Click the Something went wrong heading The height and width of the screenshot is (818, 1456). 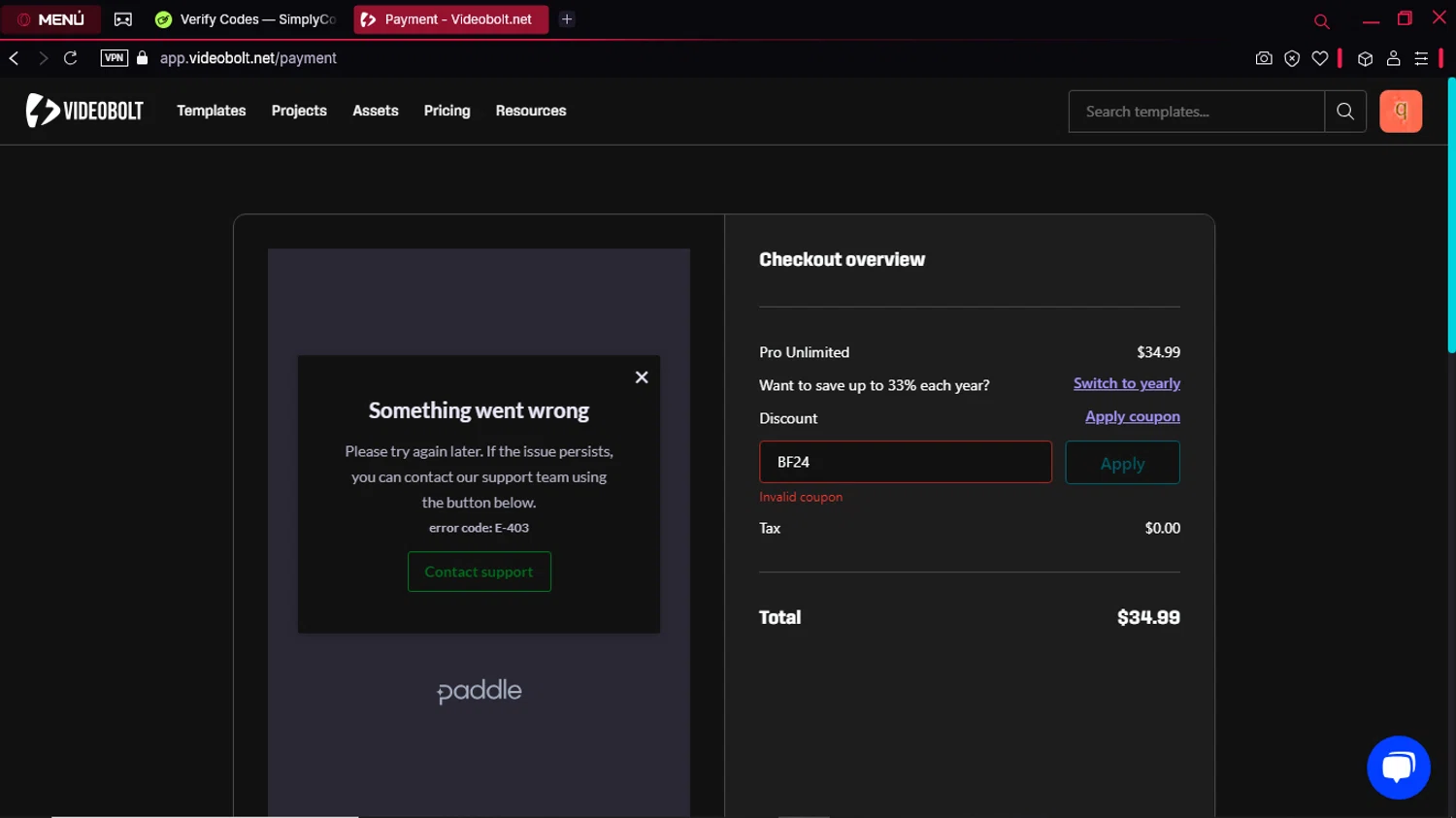pos(480,410)
